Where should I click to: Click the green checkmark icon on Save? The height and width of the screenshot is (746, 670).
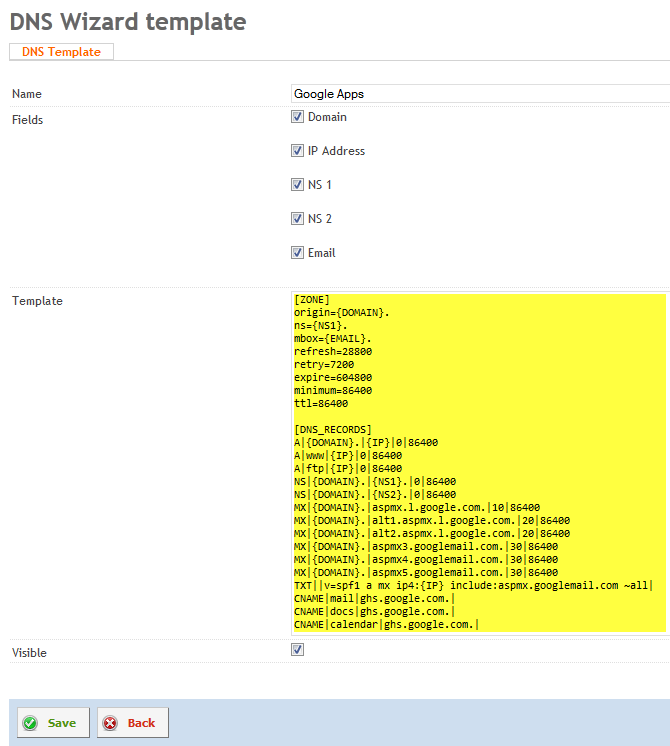click(30, 723)
